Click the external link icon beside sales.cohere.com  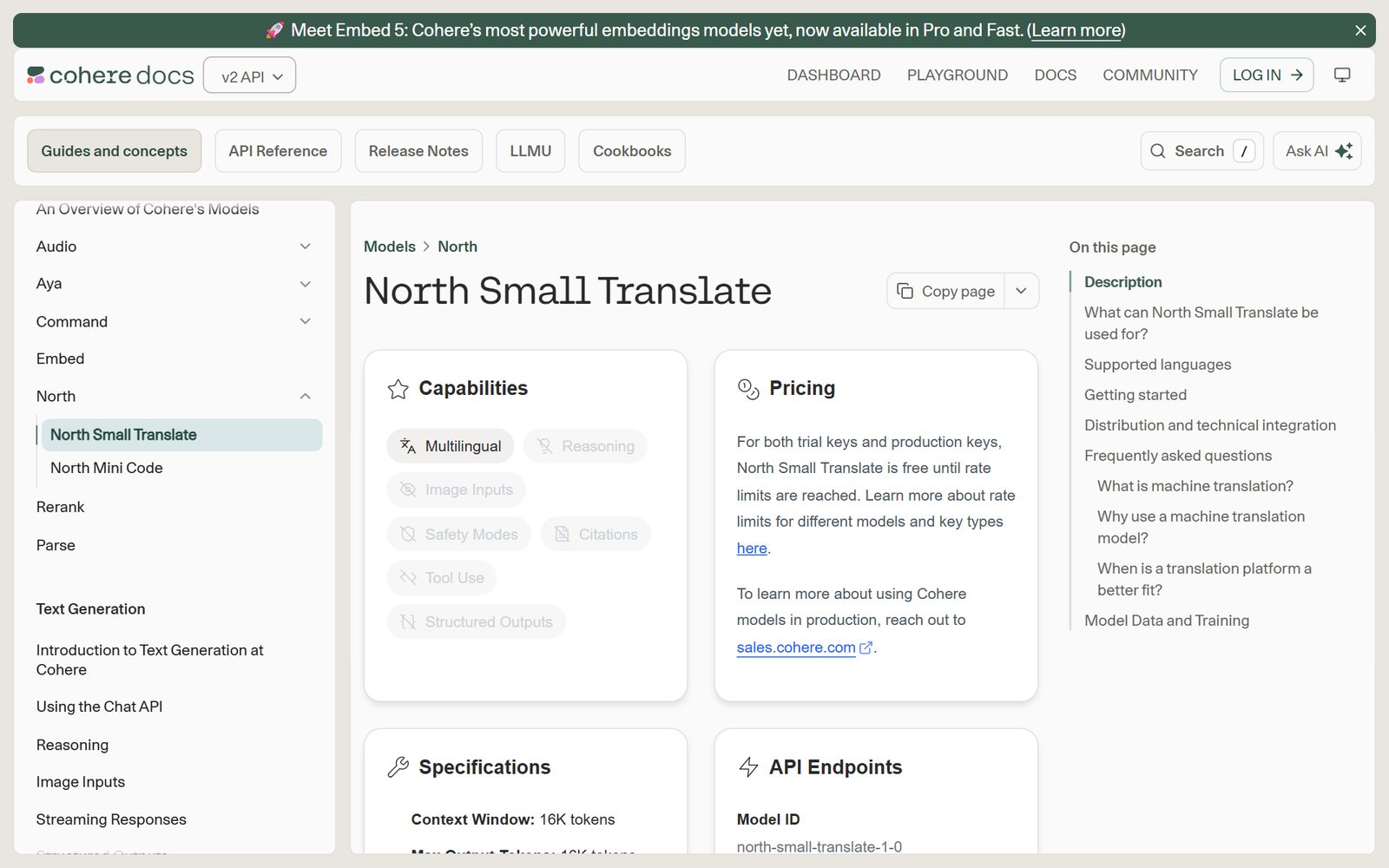coord(866,648)
